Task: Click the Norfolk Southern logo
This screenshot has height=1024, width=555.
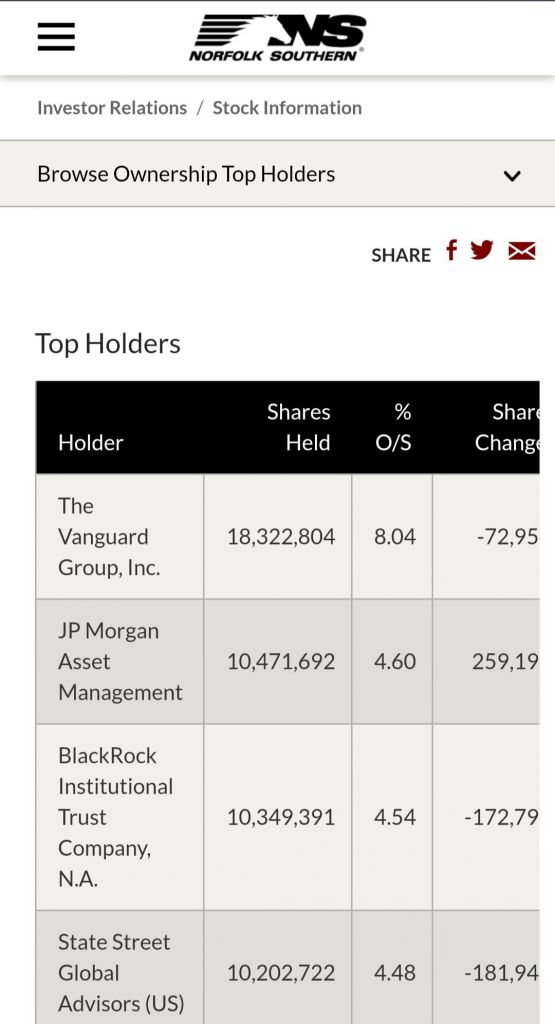Action: pyautogui.click(x=278, y=38)
